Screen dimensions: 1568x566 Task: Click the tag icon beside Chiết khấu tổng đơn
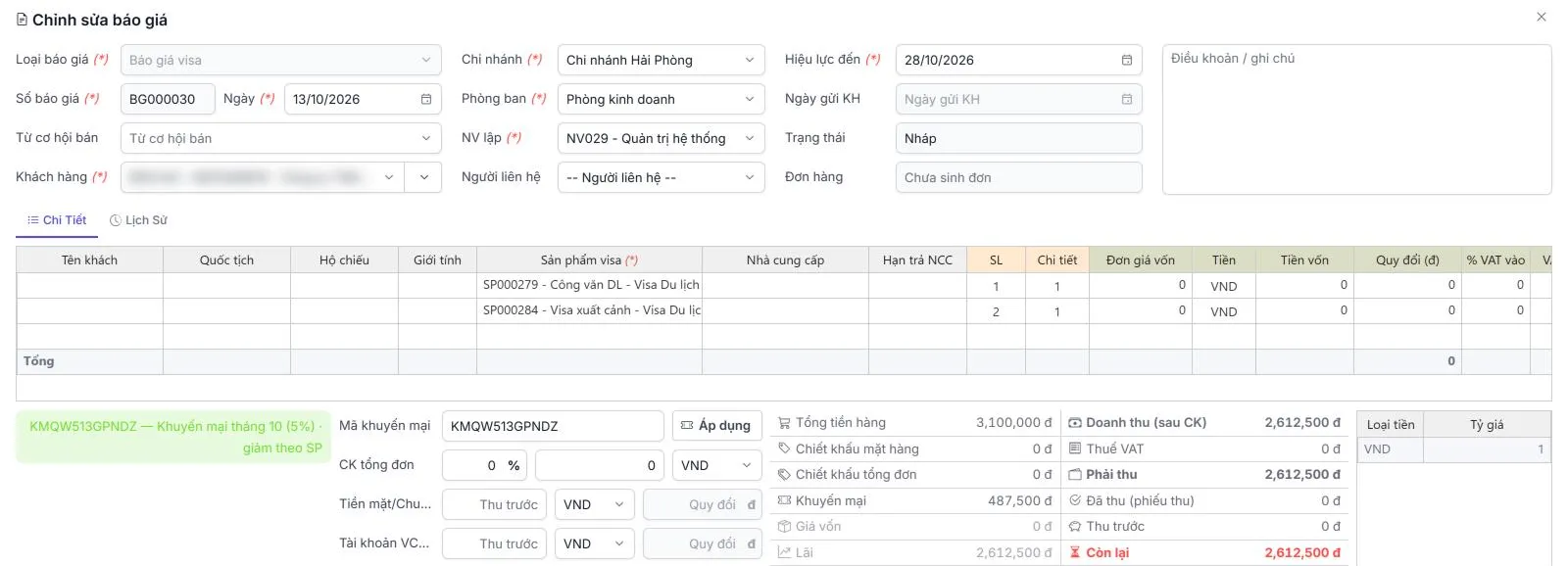pos(784,474)
